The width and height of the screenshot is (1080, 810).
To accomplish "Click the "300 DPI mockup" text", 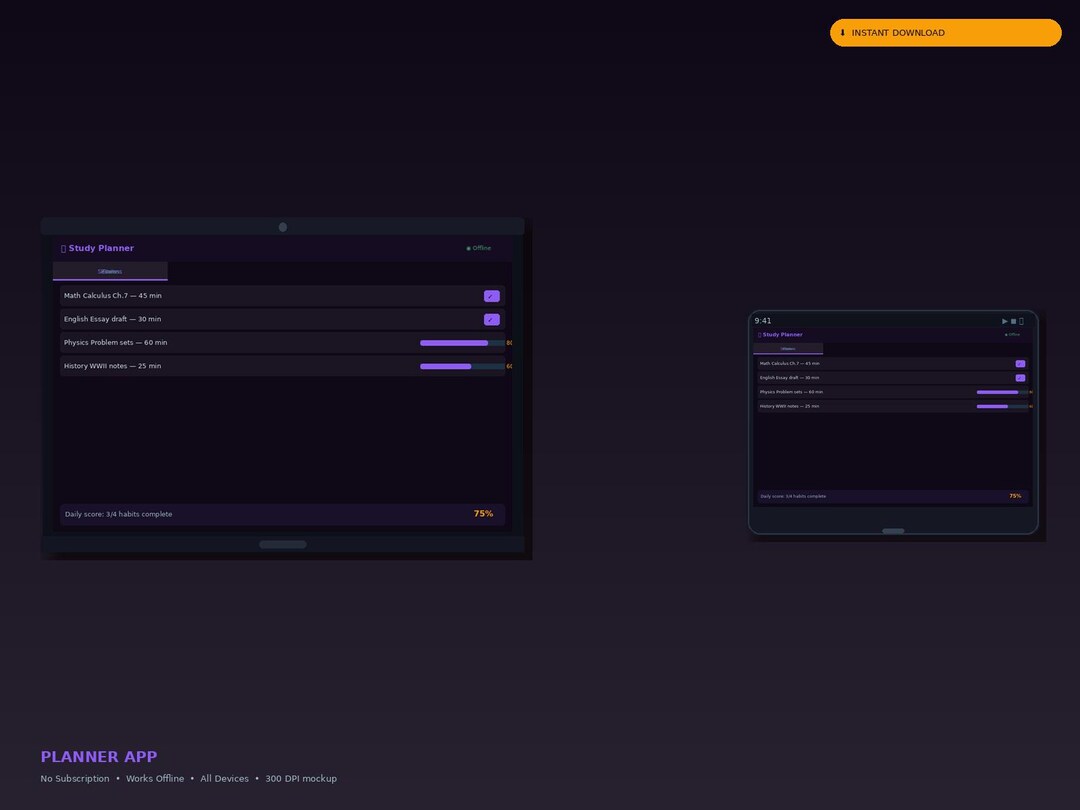I will 301,778.
